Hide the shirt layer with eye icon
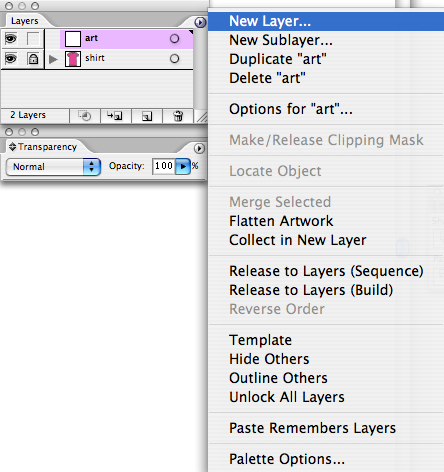The height and width of the screenshot is (472, 444). pos(11,59)
